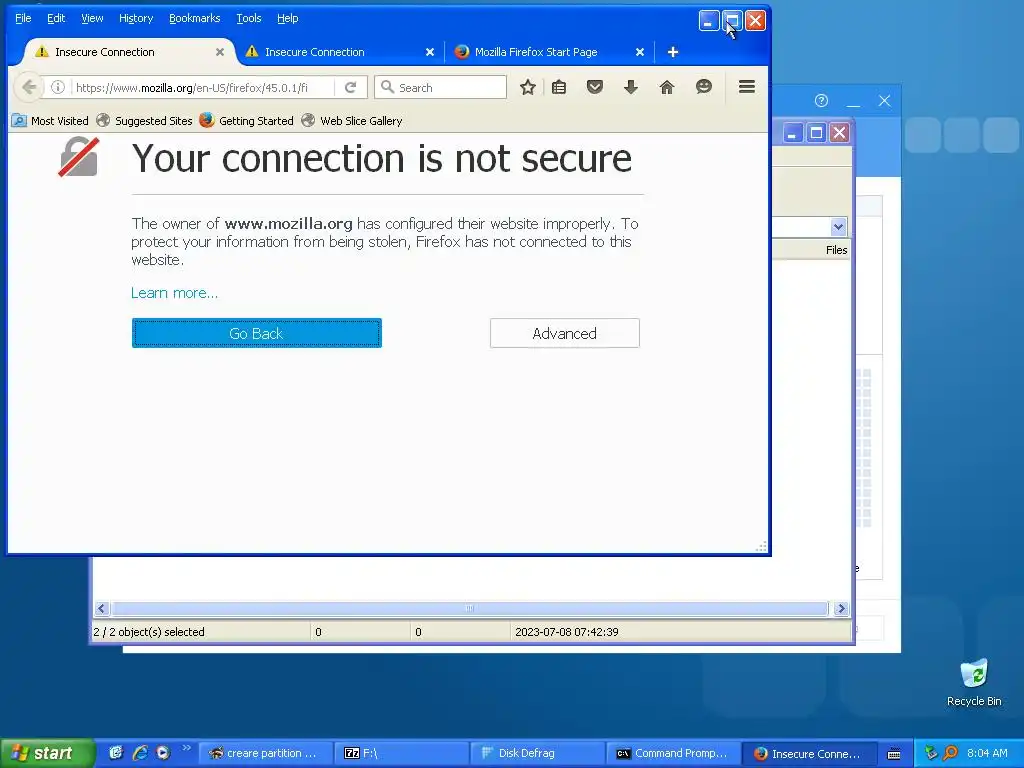Open the Recycle Bin desktop icon
Viewport: 1024px width, 768px height.
[x=974, y=682]
